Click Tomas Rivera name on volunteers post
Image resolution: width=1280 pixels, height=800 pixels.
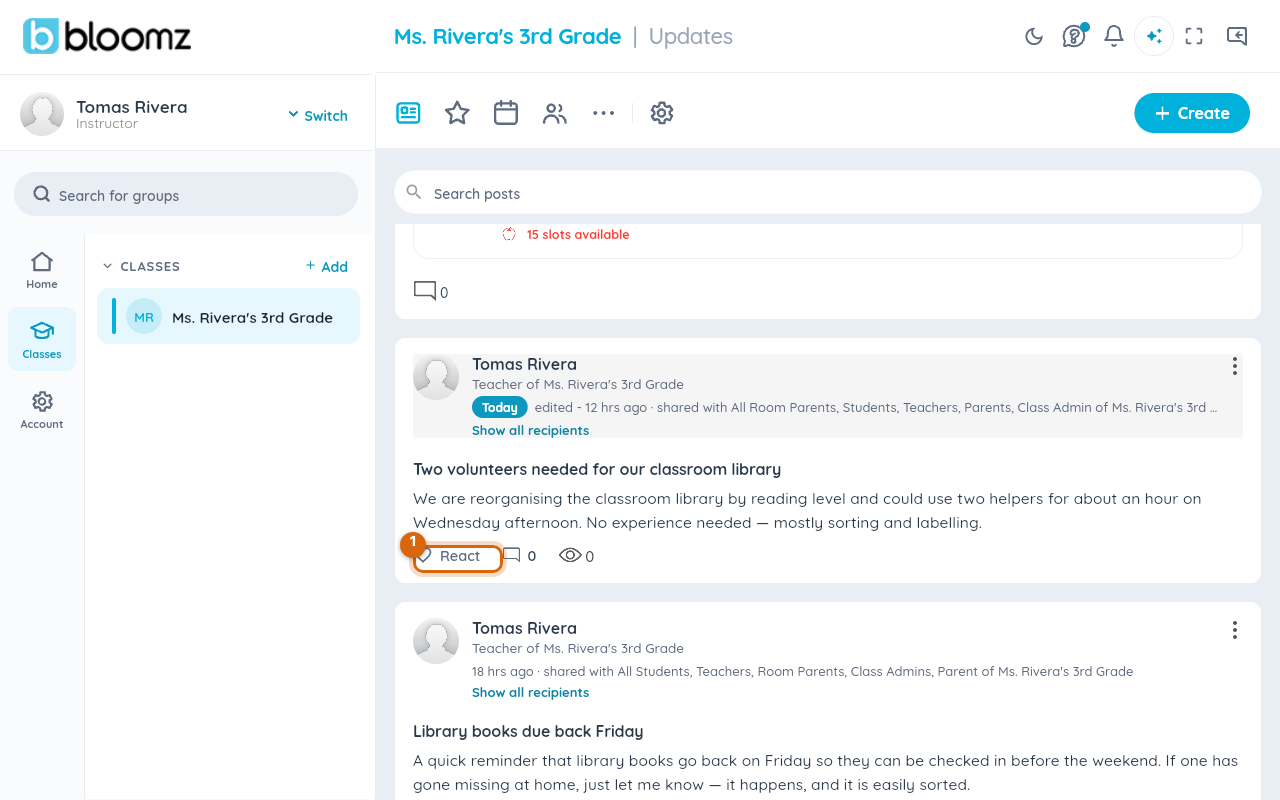pyautogui.click(x=524, y=364)
